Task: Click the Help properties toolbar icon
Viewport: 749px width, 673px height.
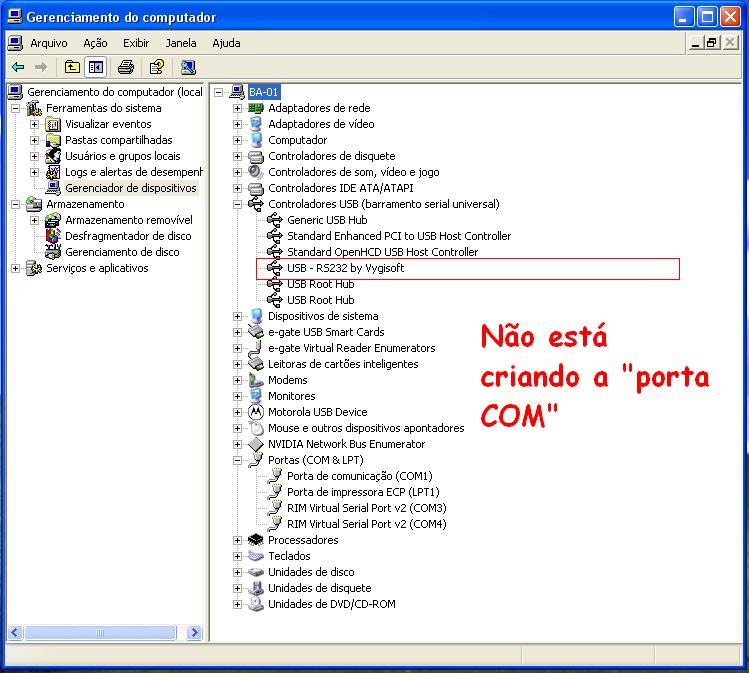Action: point(157,67)
